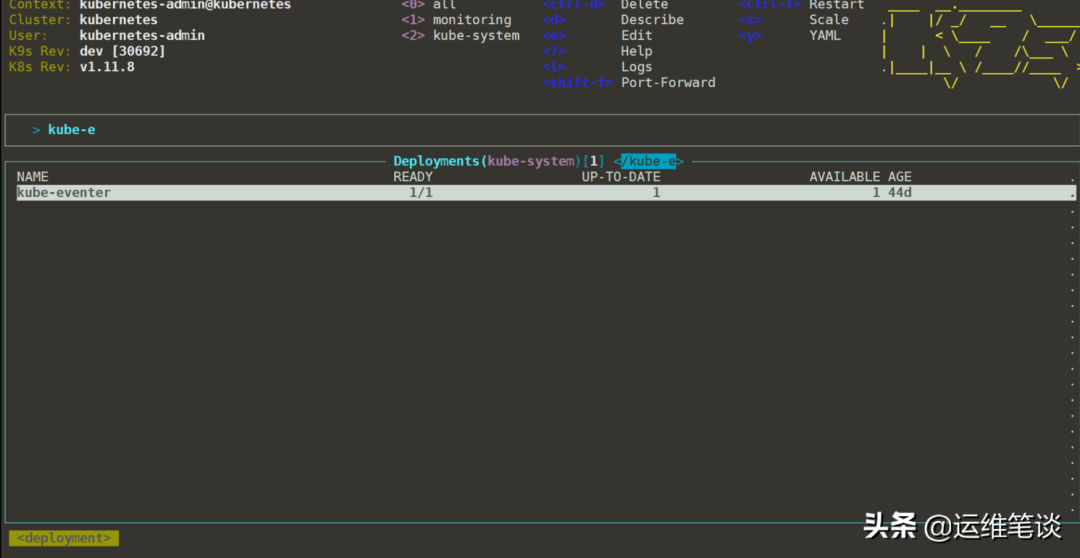Click the Port-Forward command hint
The height and width of the screenshot is (558, 1080).
point(668,83)
